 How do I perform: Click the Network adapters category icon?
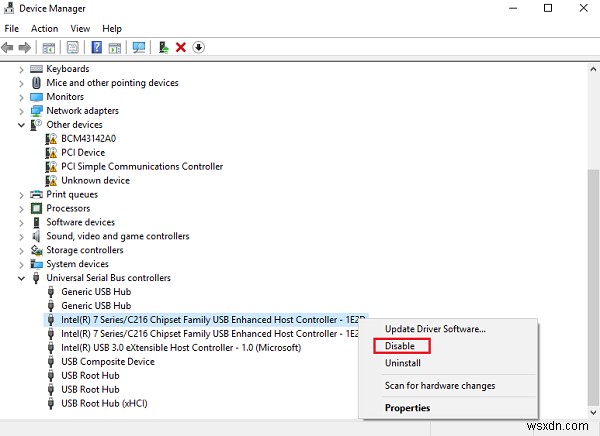(x=36, y=111)
